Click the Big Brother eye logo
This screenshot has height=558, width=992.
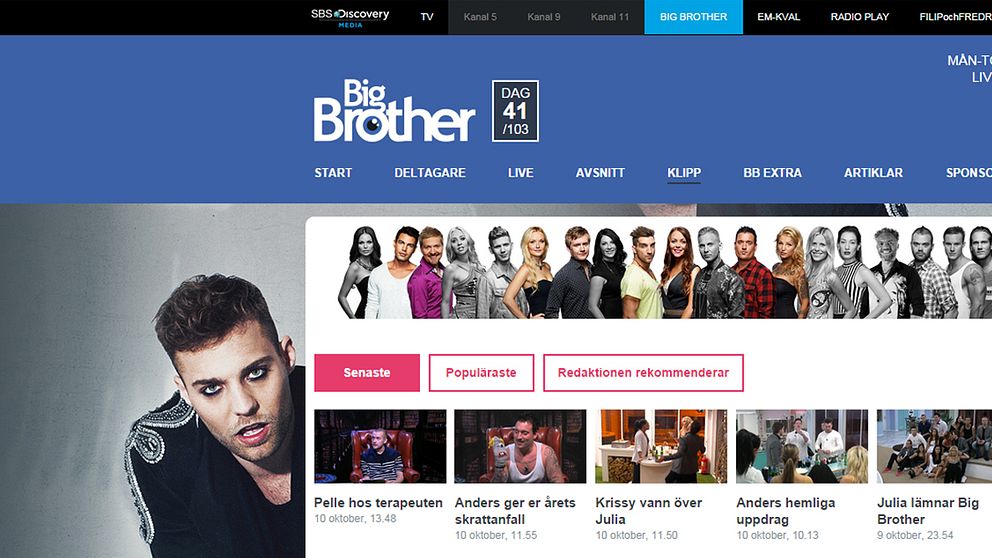(x=394, y=111)
